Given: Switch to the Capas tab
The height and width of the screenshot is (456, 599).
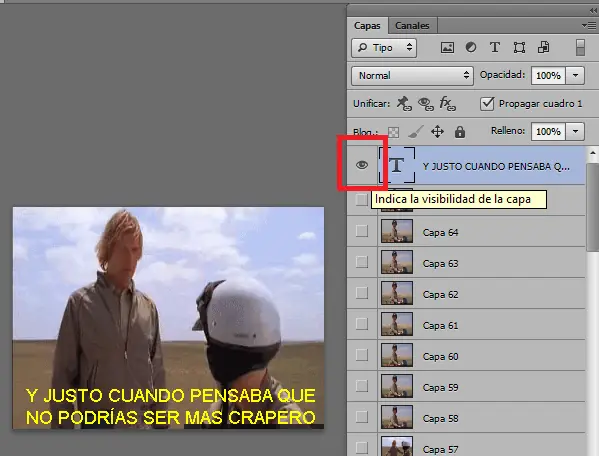Looking at the screenshot, I should pyautogui.click(x=367, y=26).
